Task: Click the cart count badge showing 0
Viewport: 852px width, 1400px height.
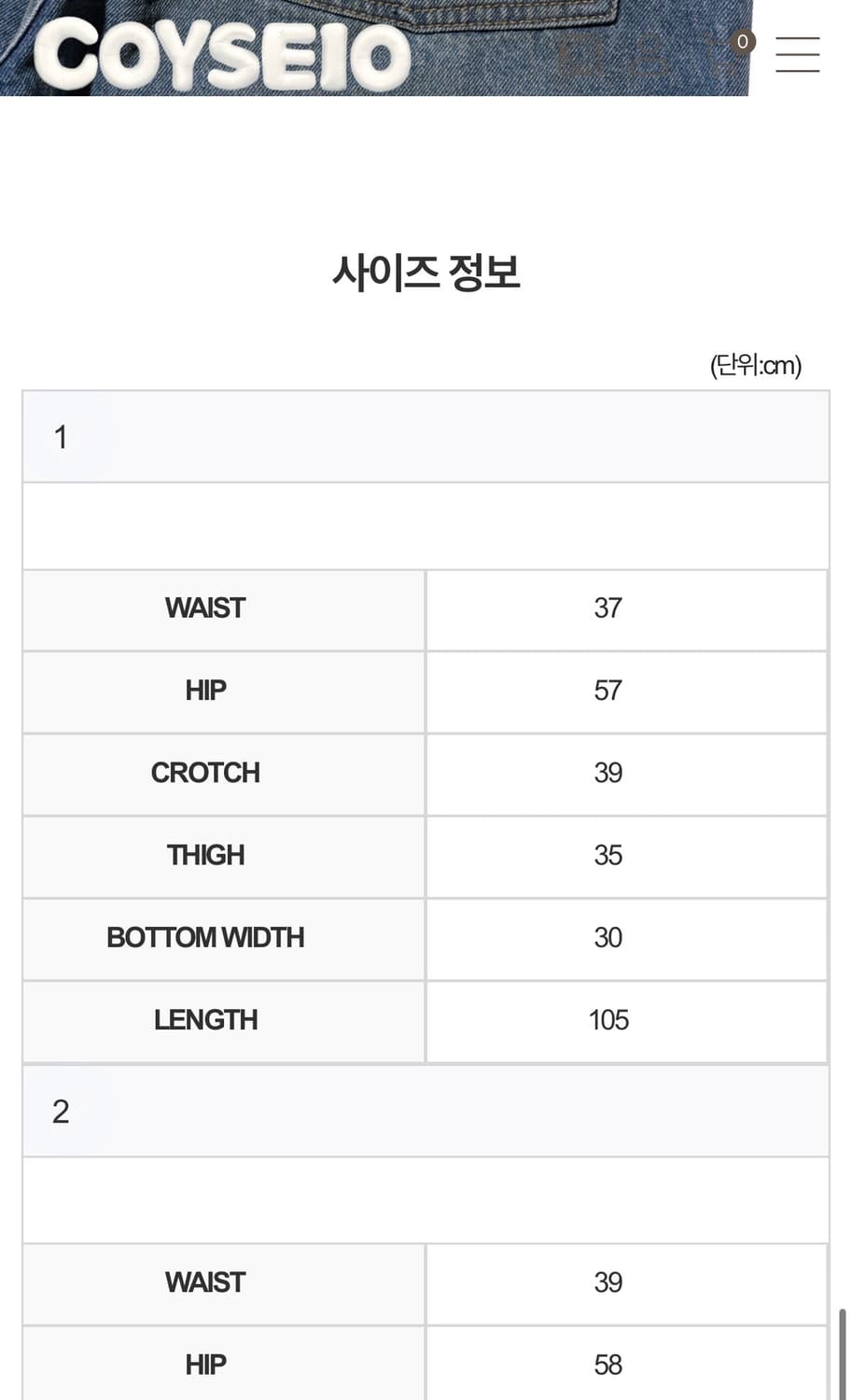Action: point(743,42)
